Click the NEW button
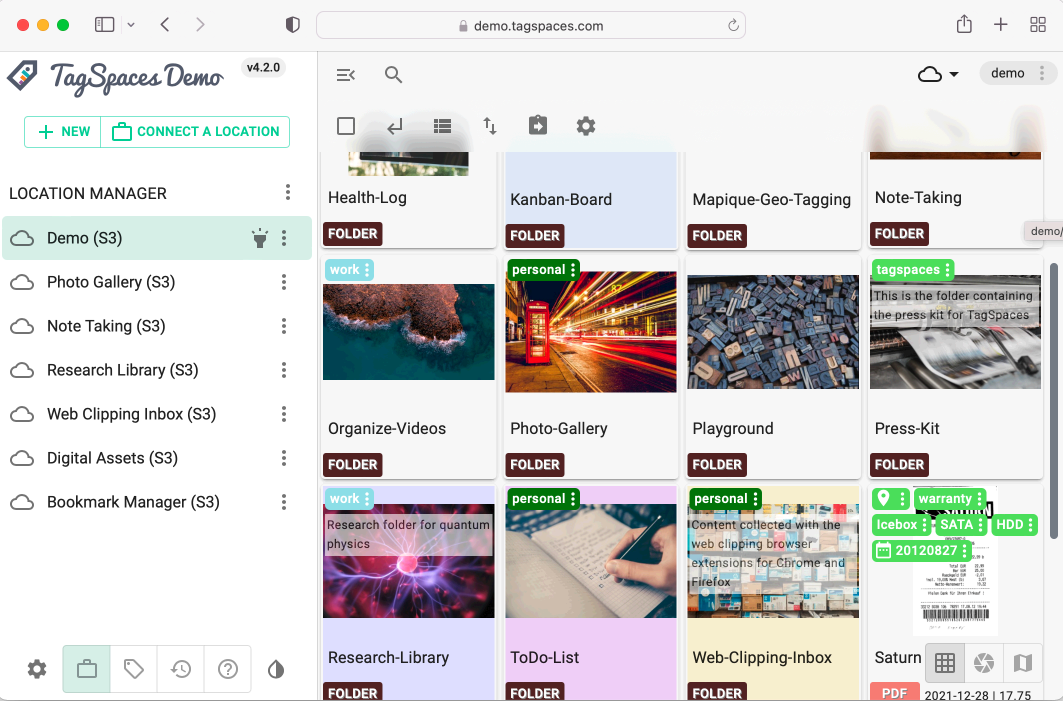The width and height of the screenshot is (1063, 701). [x=63, y=132]
